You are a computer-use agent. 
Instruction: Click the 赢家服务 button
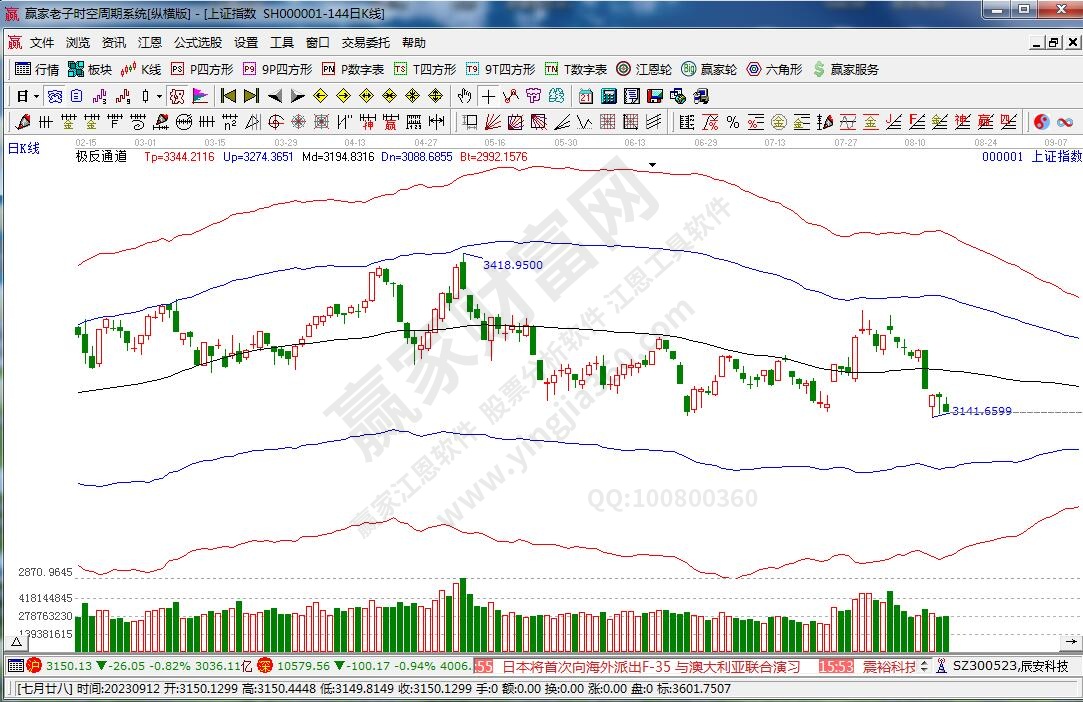[846, 69]
